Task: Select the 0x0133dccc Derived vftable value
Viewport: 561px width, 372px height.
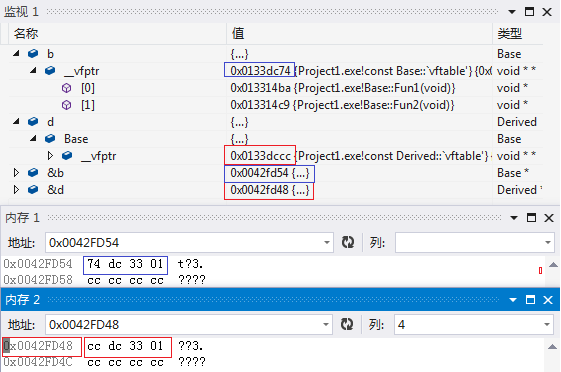Action: [x=260, y=156]
